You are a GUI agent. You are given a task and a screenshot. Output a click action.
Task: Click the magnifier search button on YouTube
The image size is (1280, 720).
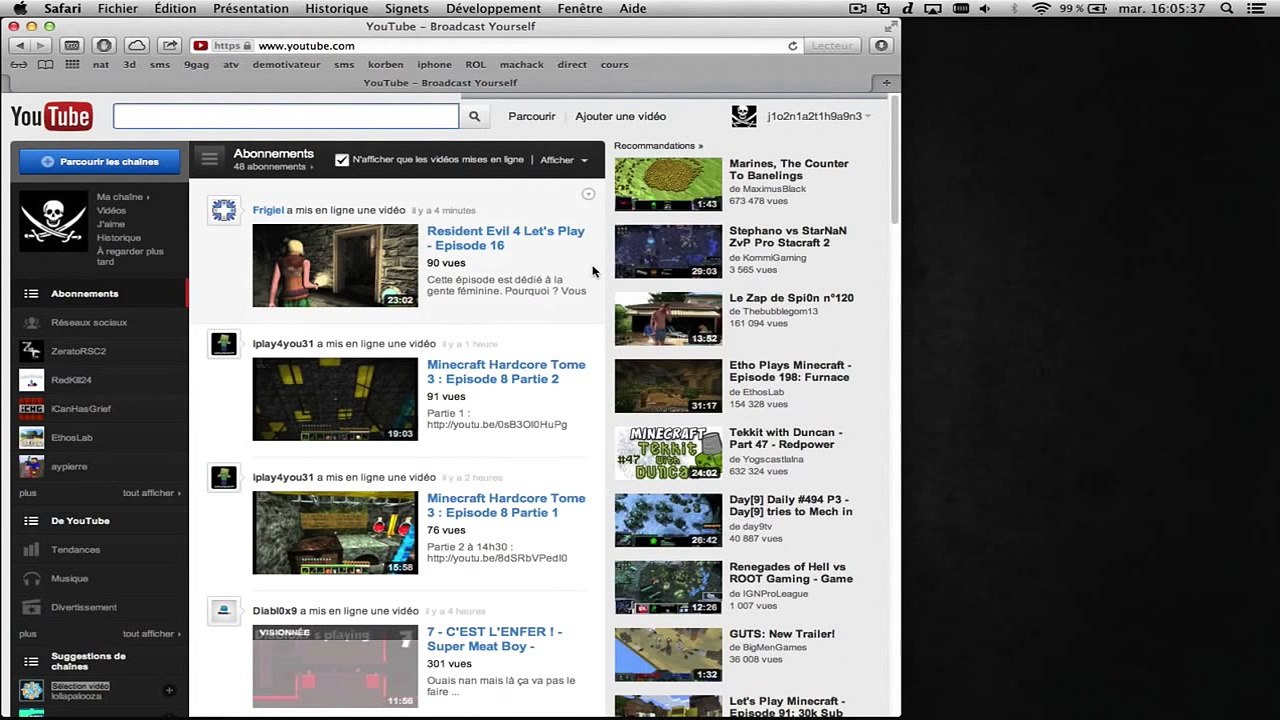pyautogui.click(x=475, y=117)
